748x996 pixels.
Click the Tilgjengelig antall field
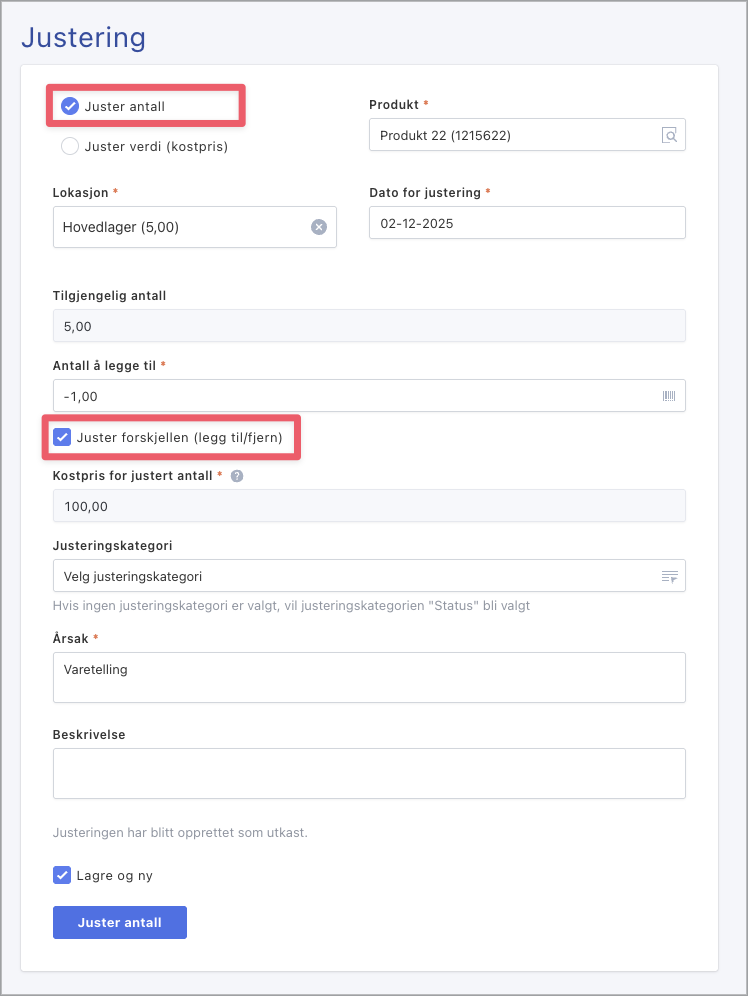(369, 326)
